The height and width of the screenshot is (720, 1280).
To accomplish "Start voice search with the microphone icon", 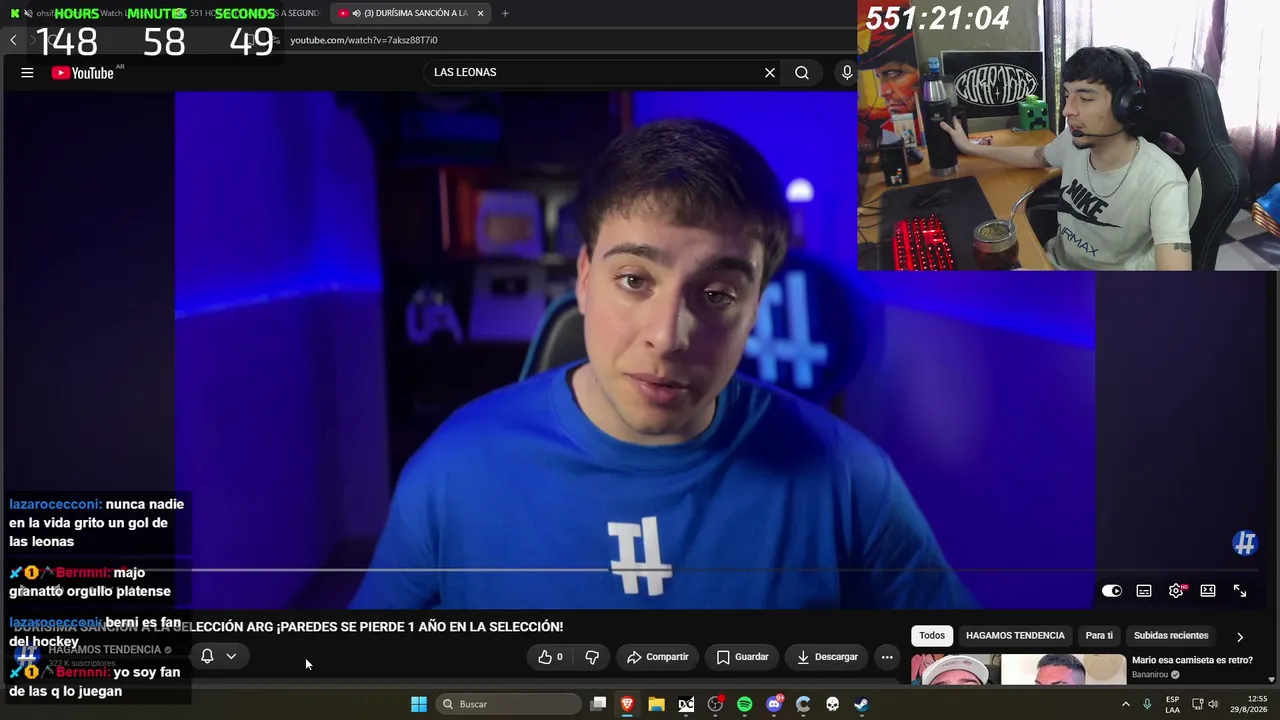I will coord(847,72).
